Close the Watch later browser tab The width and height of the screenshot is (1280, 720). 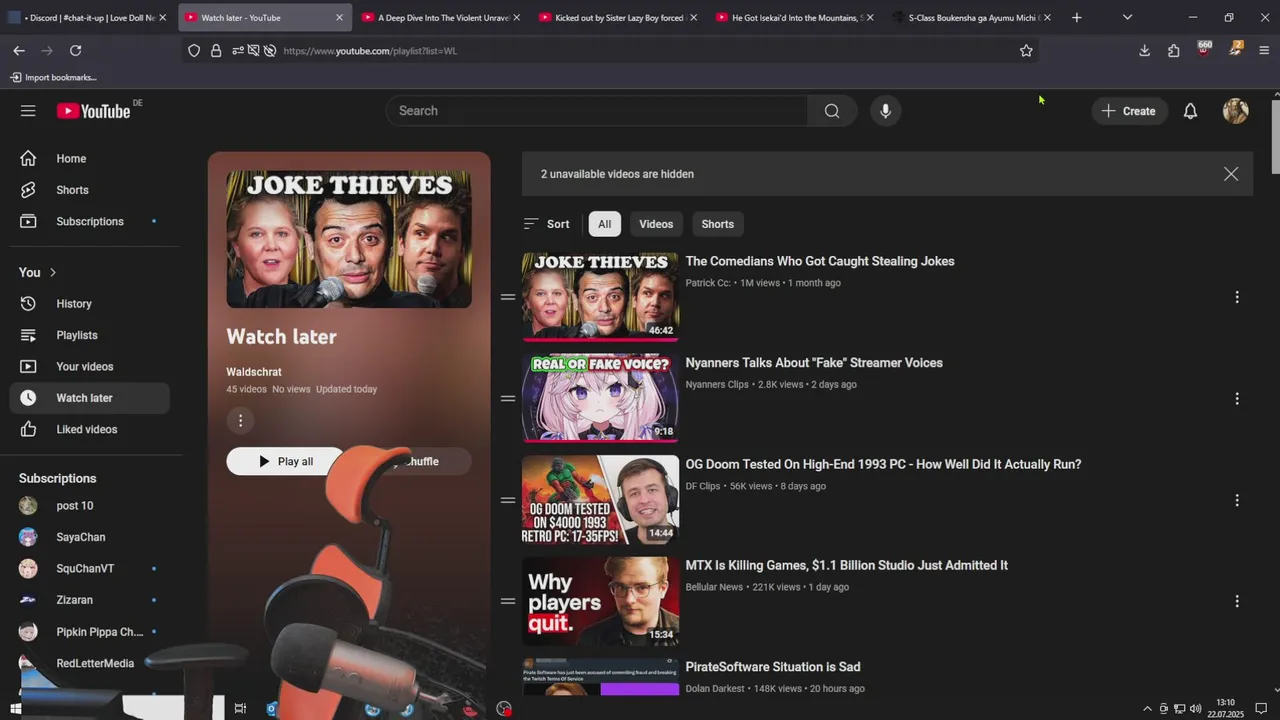click(x=339, y=17)
